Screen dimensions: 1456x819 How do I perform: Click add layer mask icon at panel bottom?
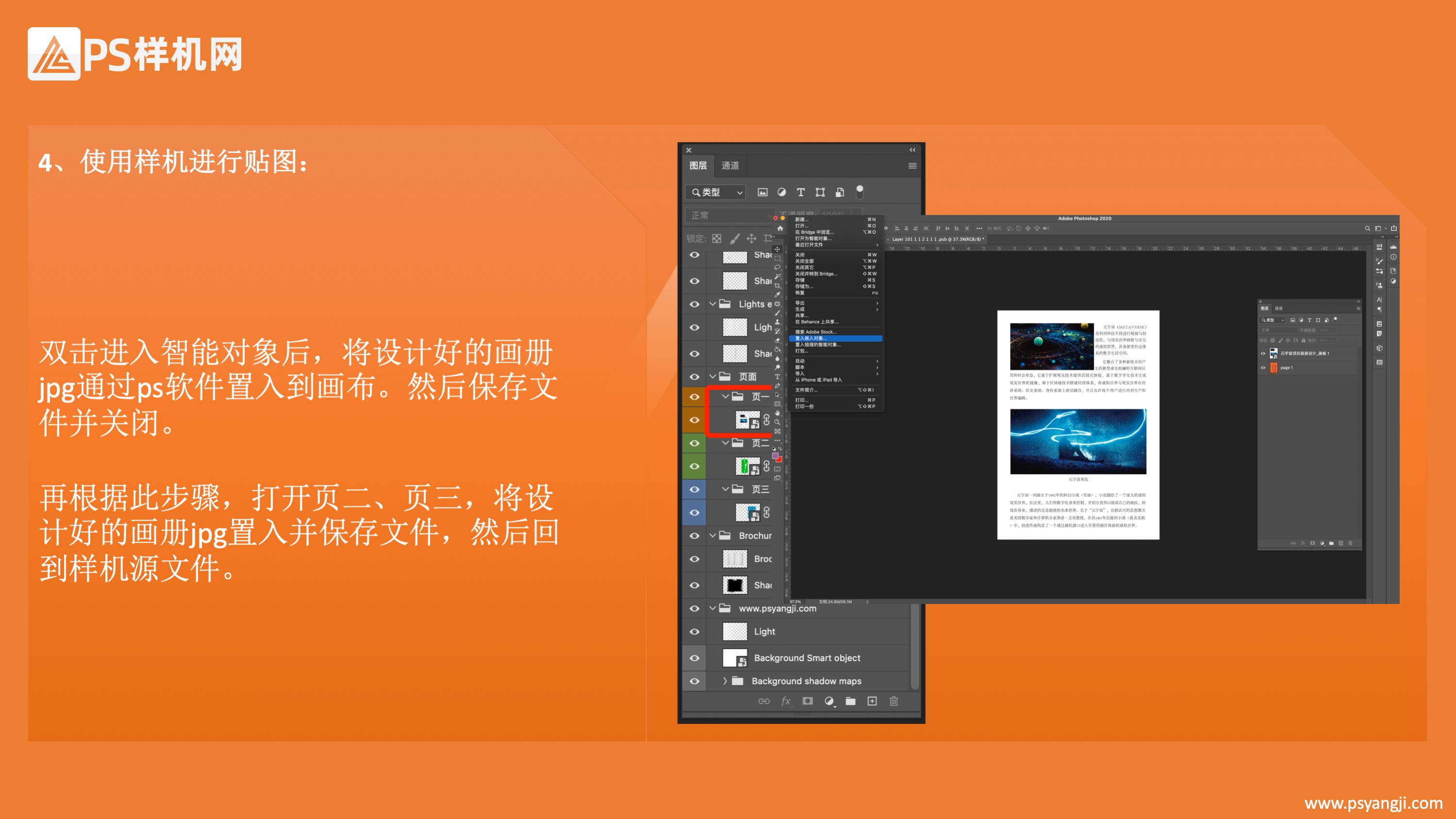(808, 702)
